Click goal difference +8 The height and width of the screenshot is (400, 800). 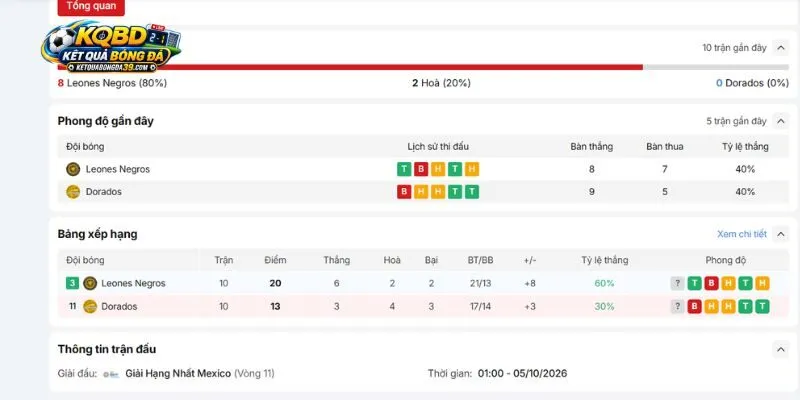[x=530, y=283]
